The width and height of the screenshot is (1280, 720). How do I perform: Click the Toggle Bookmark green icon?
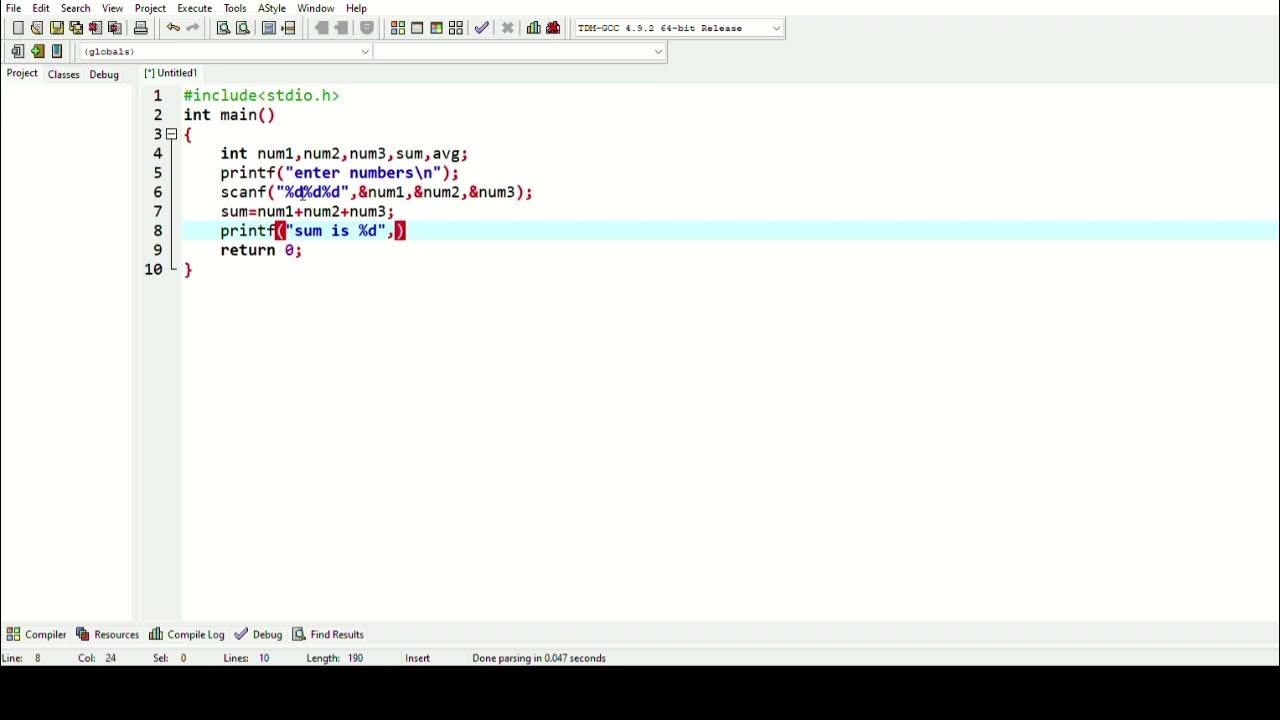point(38,51)
